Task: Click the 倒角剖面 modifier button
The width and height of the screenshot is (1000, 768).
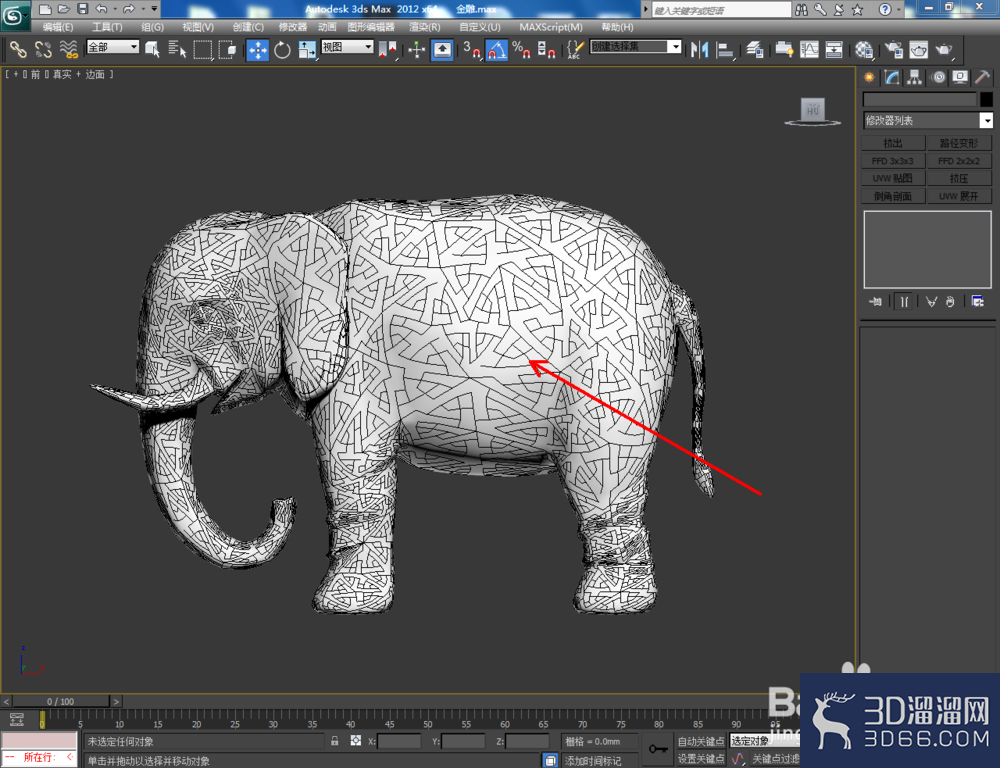Action: click(x=893, y=196)
